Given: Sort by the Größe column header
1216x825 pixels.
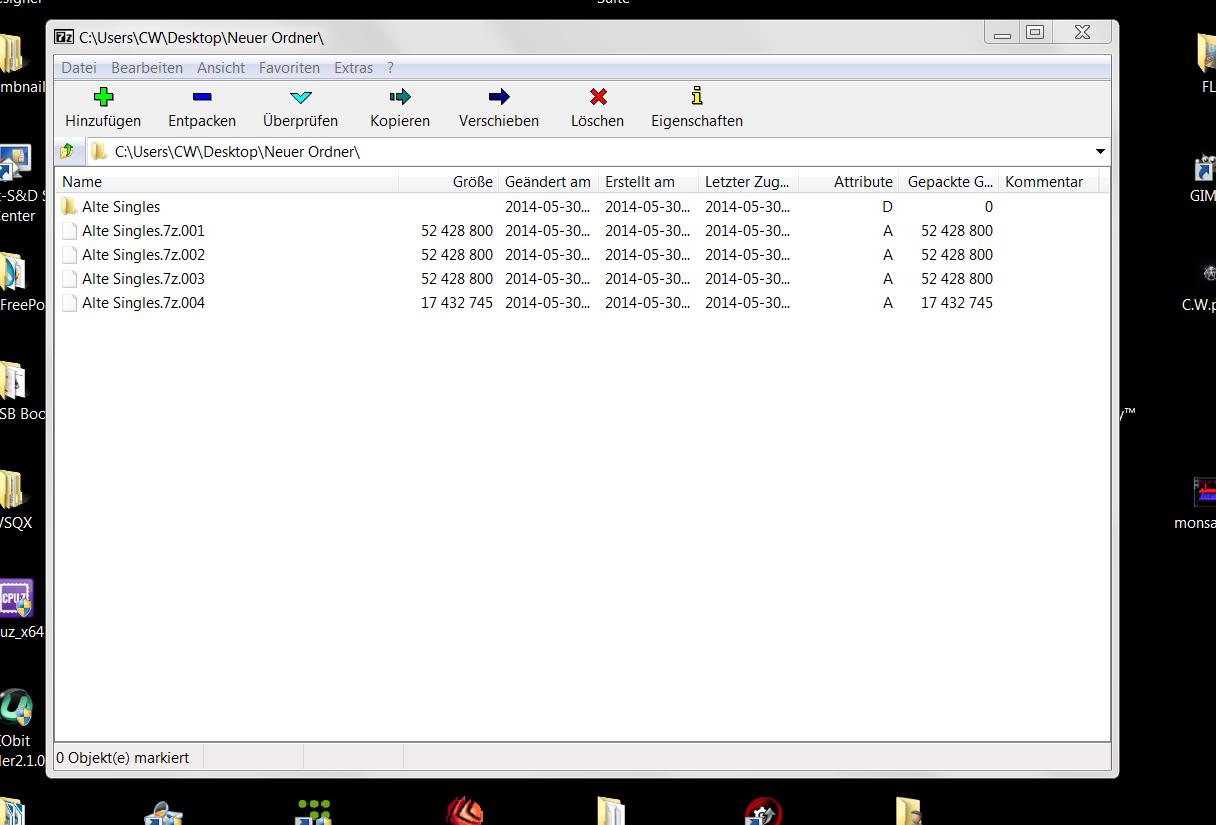Looking at the screenshot, I should click(472, 182).
